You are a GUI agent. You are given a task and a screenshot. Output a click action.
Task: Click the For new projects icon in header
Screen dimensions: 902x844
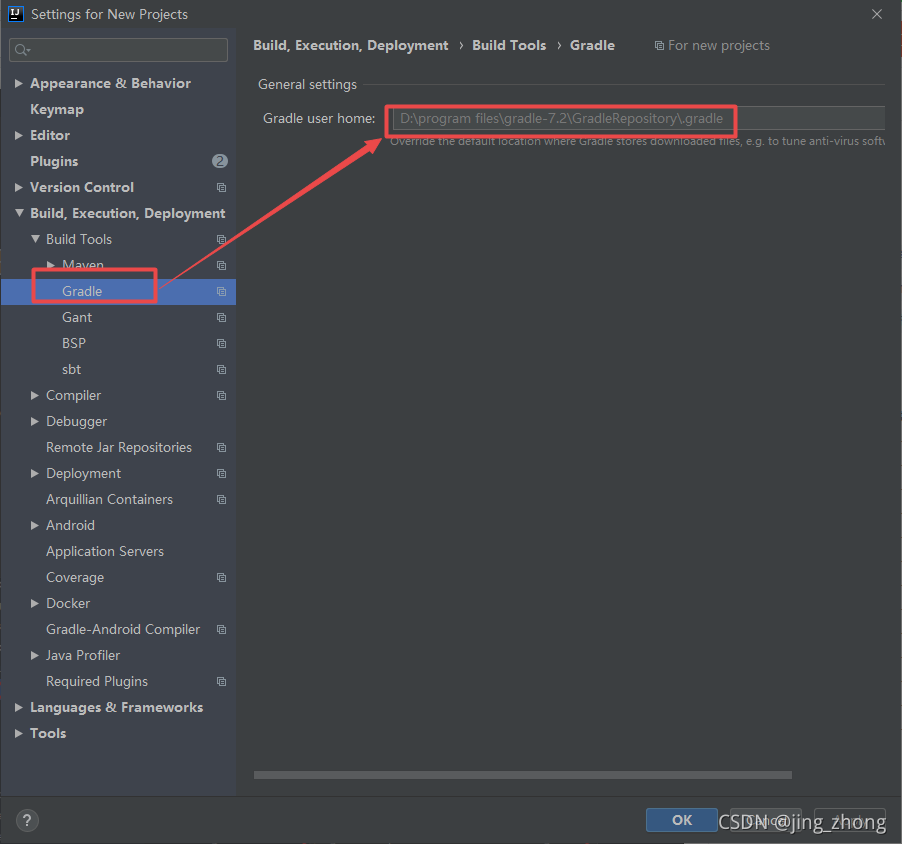[659, 45]
